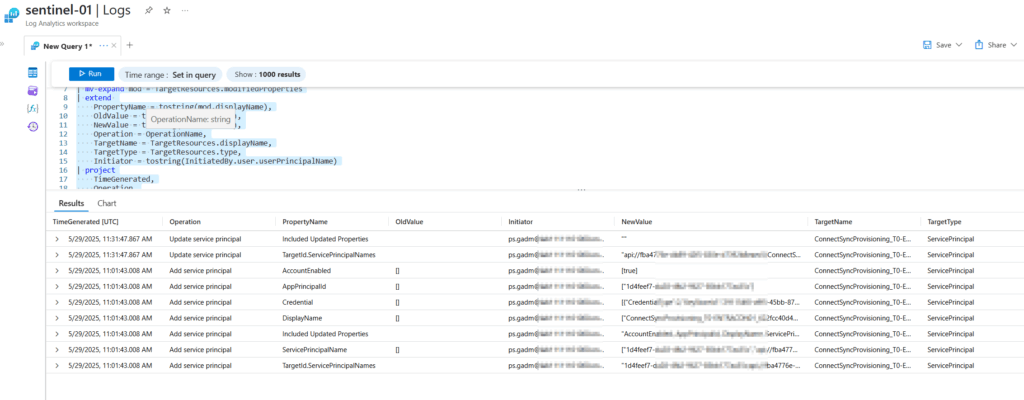Image resolution: width=1024 pixels, height=400 pixels.
Task: Open the Query history clock icon
Action: coord(33,126)
